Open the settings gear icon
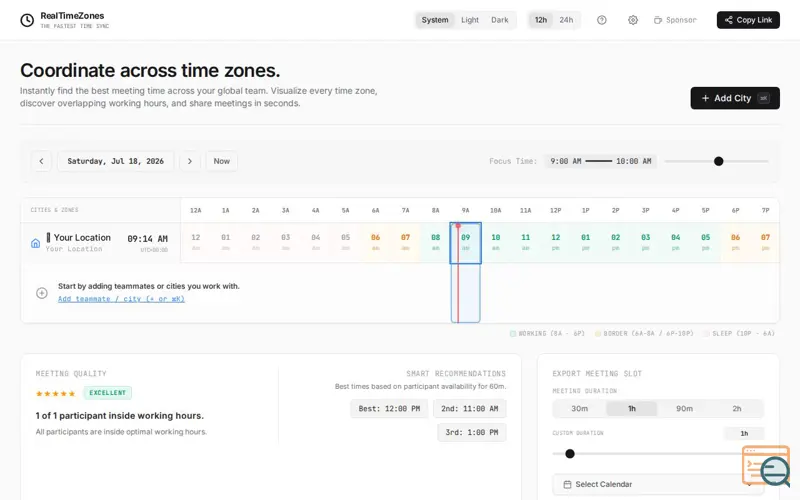 633,20
